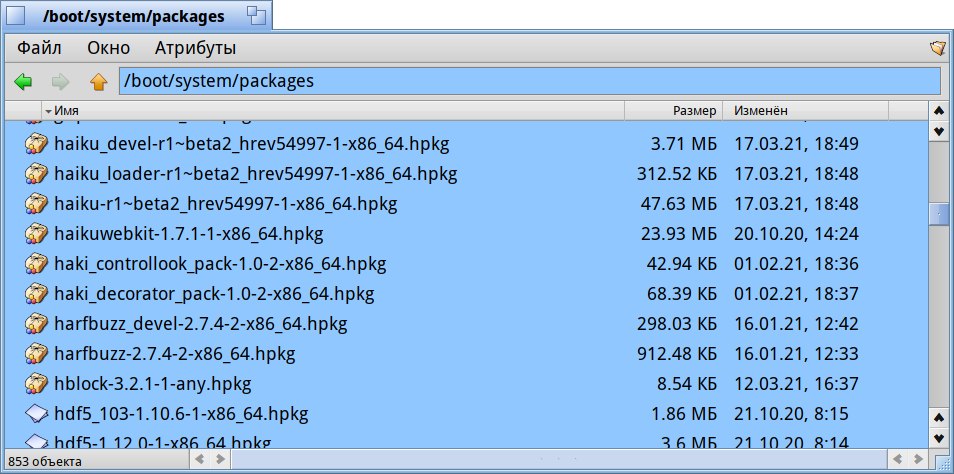Select file harfbuzz-2.7.4-2-x86_64.hpkg
Viewport: 954px width, 474px height.
tap(175, 354)
